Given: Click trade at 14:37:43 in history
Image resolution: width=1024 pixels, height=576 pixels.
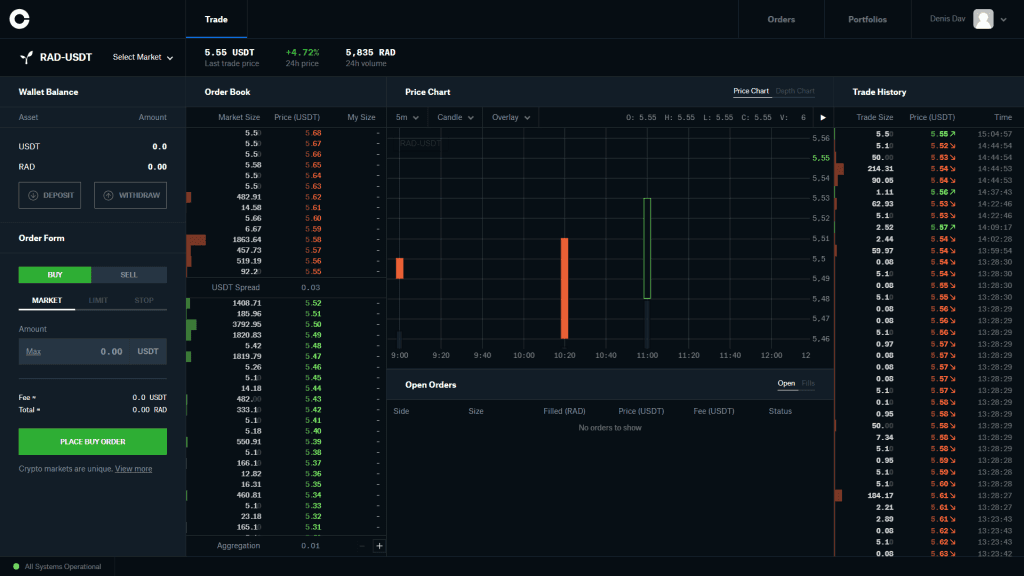Looking at the screenshot, I should tap(929, 193).
